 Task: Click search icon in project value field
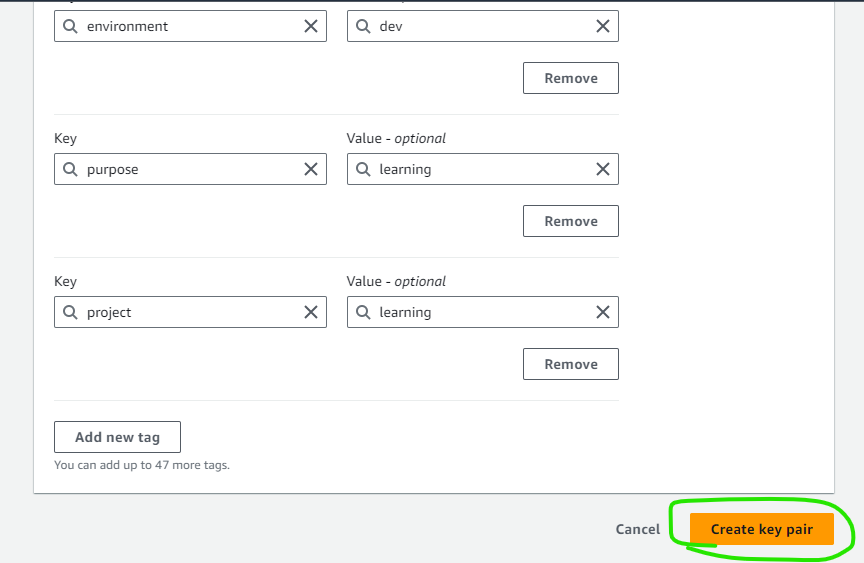(x=363, y=312)
